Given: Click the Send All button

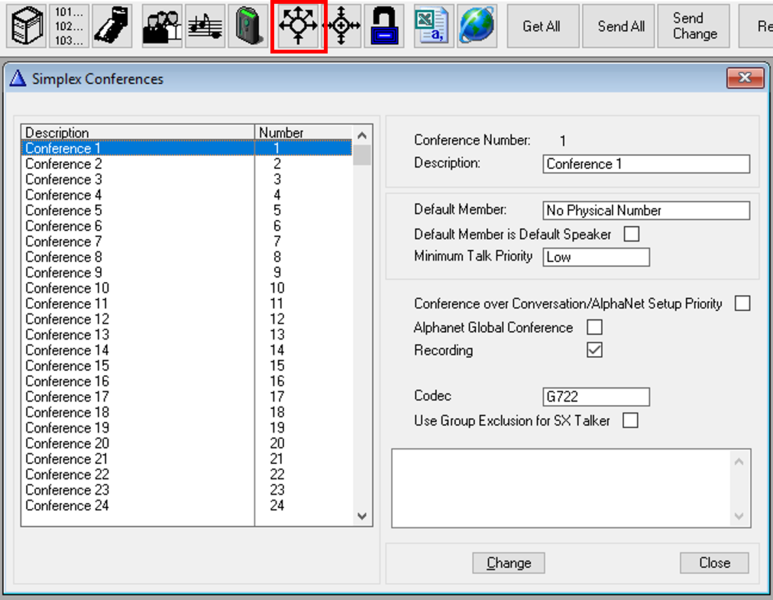Looking at the screenshot, I should 618,26.
